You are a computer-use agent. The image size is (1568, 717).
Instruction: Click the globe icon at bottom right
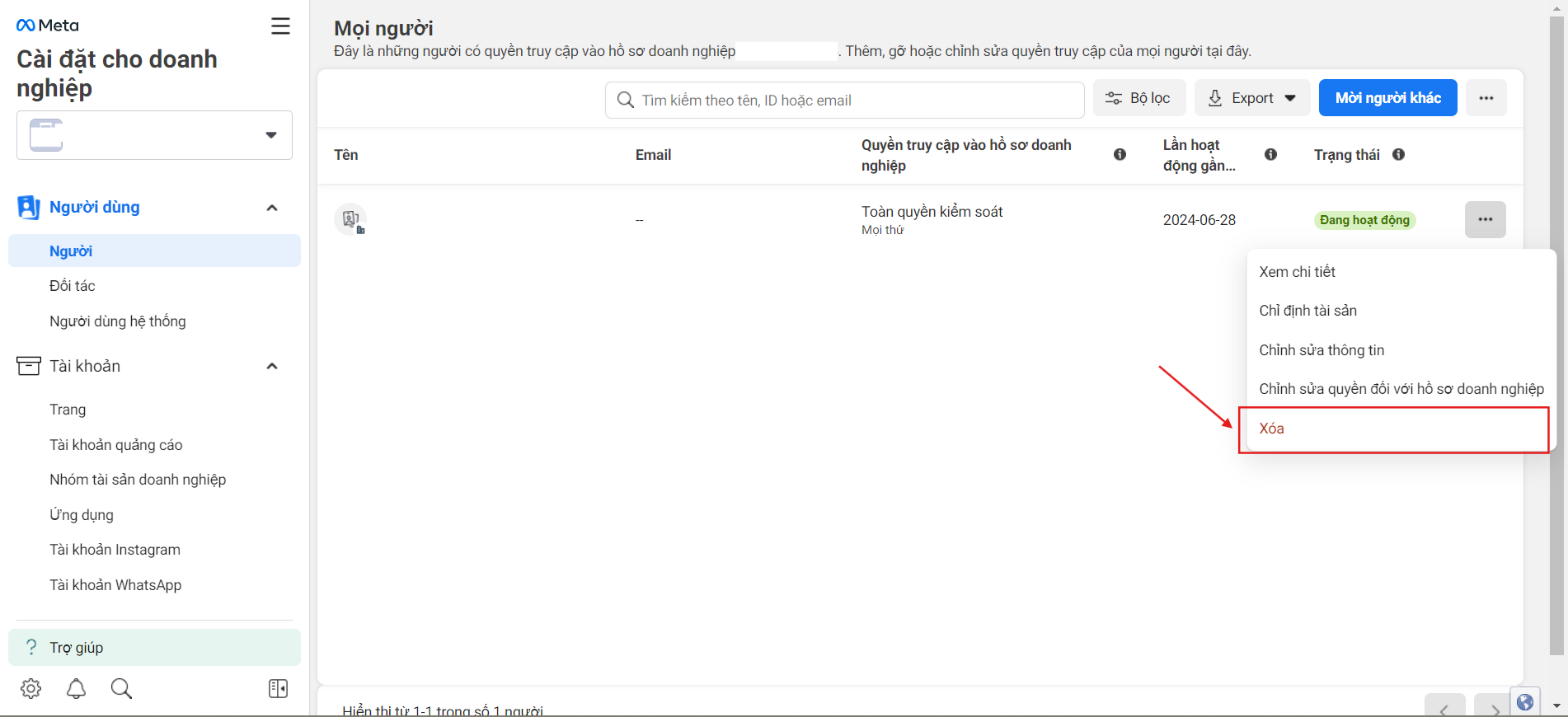[x=1525, y=702]
